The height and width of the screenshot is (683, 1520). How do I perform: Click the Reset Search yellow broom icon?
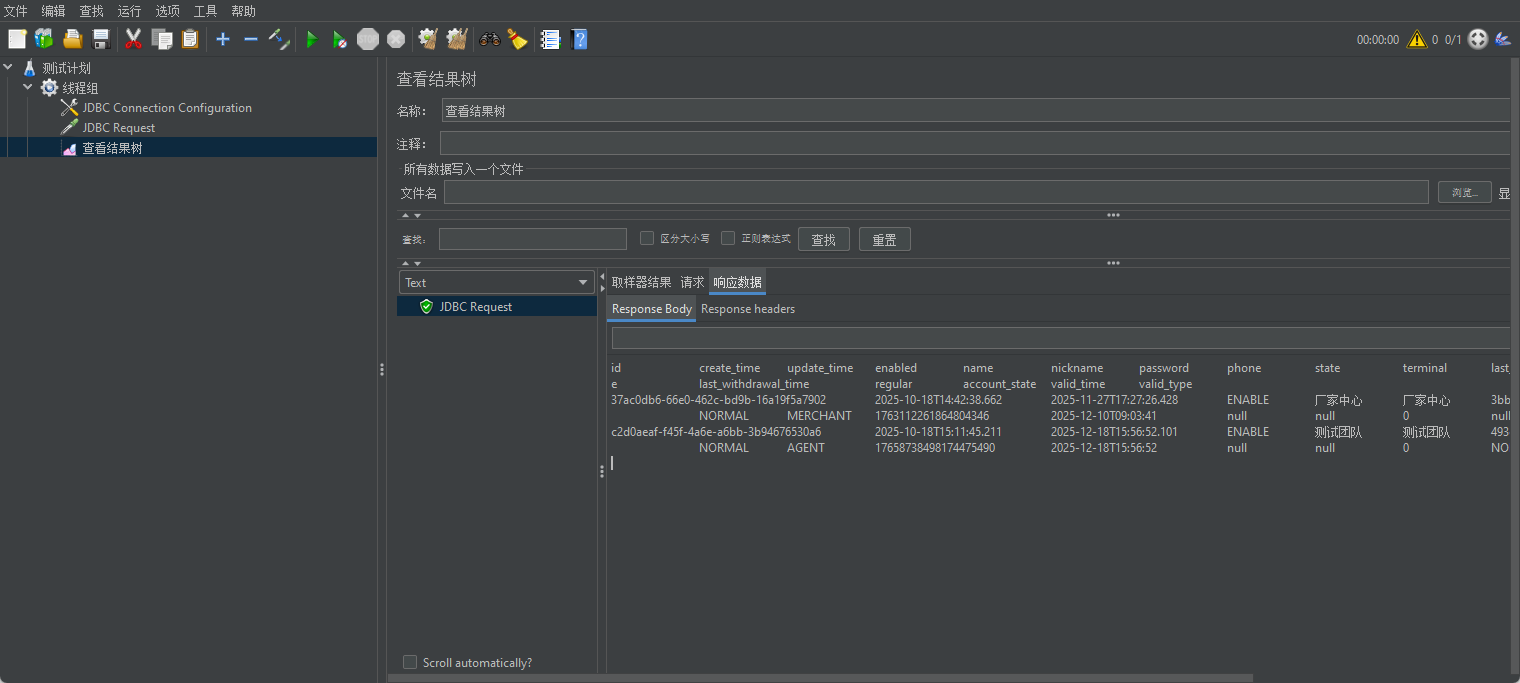tap(517, 39)
